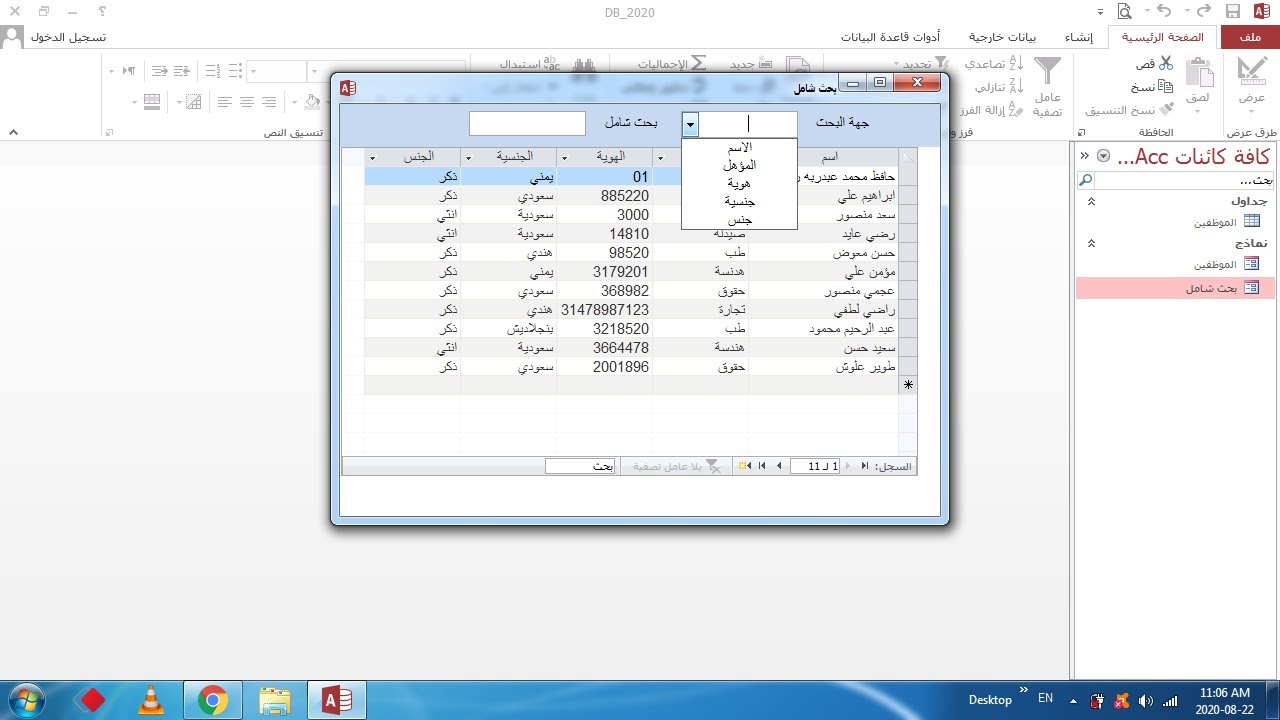Click the name cell عبد الرحيم محمود
Viewport: 1280px width, 720px height.
(x=823, y=329)
